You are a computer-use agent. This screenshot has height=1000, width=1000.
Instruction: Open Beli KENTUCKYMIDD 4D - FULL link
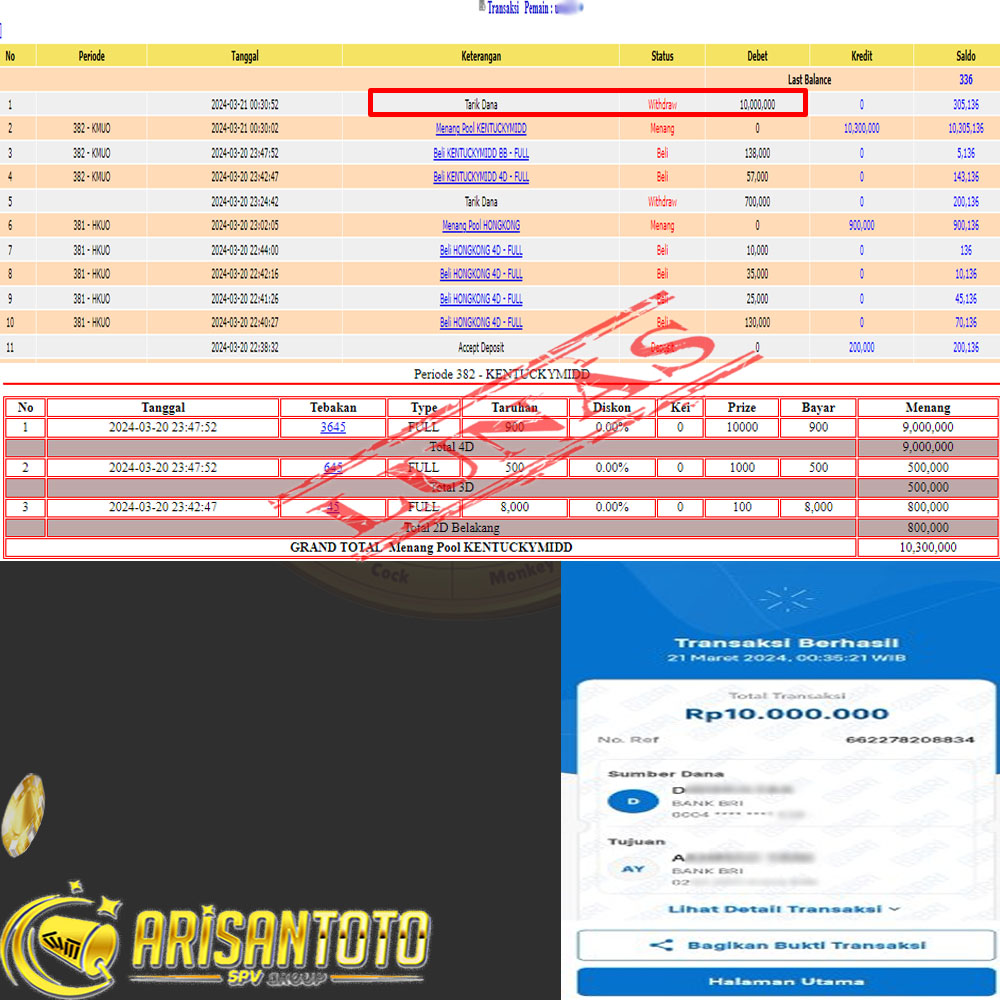[x=481, y=177]
